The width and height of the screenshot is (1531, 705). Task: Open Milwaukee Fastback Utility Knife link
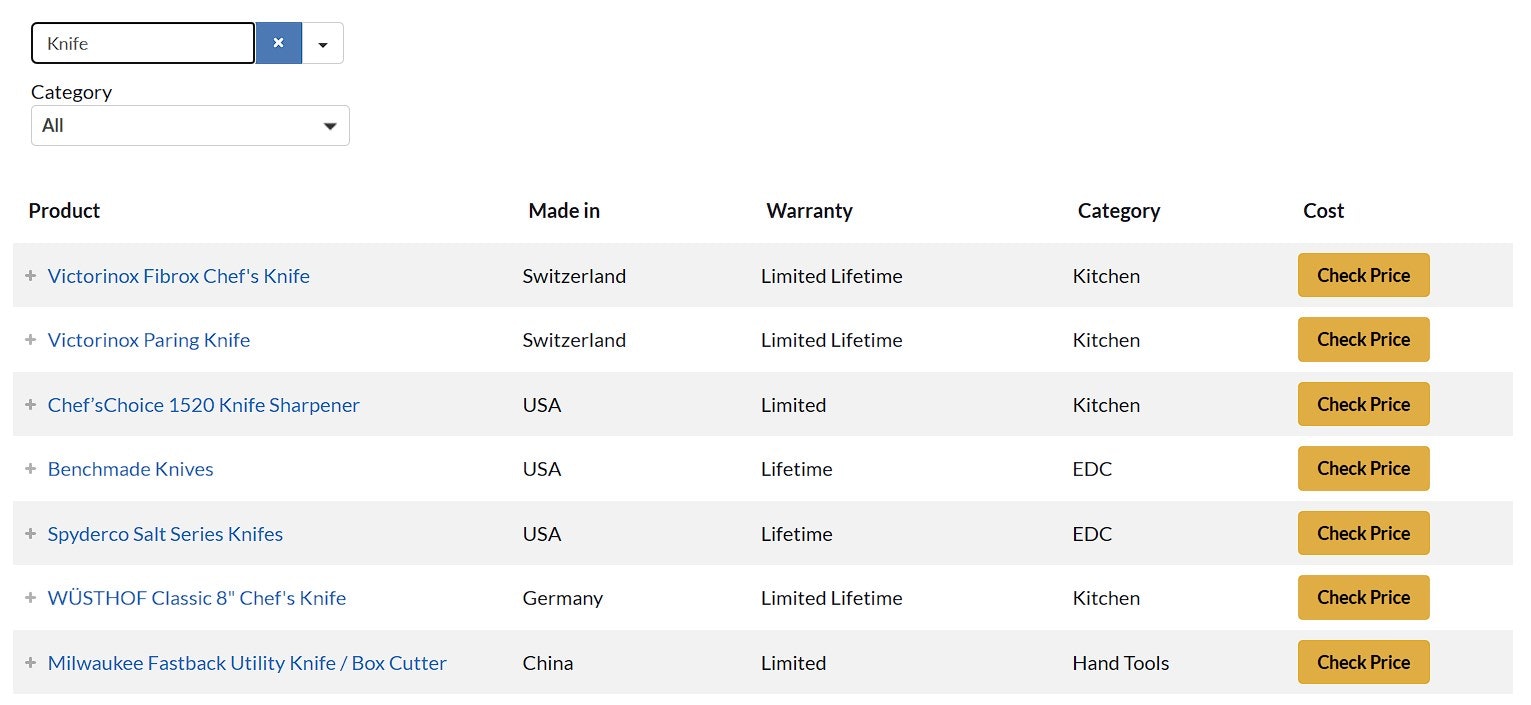click(247, 663)
